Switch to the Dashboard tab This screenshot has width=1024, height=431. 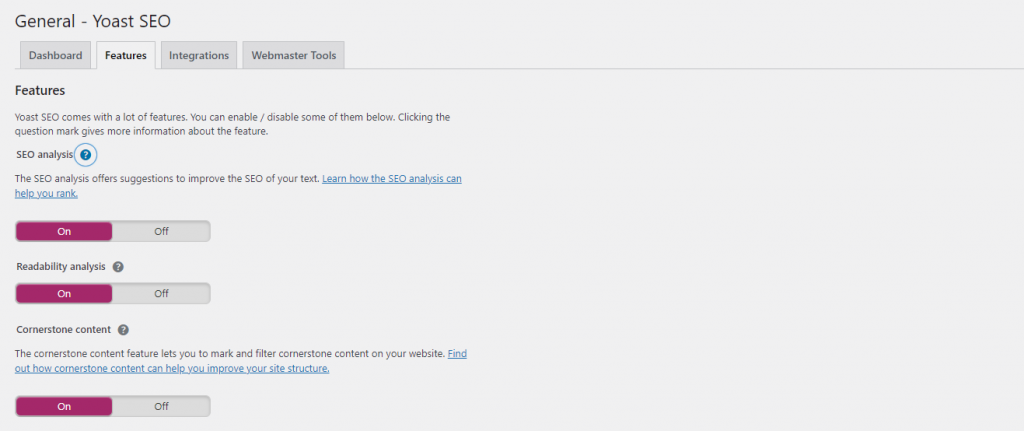click(55, 55)
